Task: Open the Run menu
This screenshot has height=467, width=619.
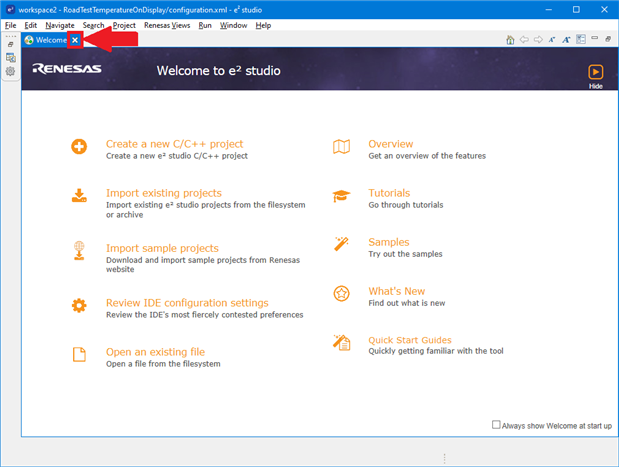Action: [205, 25]
